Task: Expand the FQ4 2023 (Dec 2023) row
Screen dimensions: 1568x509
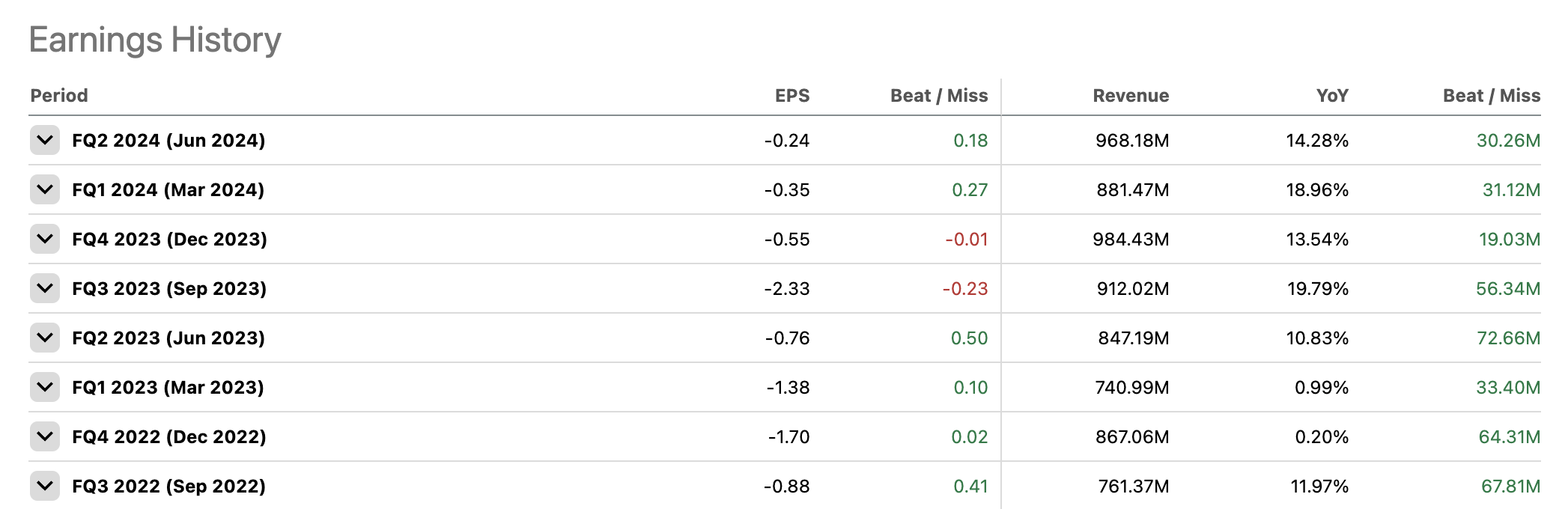Action: coord(45,239)
